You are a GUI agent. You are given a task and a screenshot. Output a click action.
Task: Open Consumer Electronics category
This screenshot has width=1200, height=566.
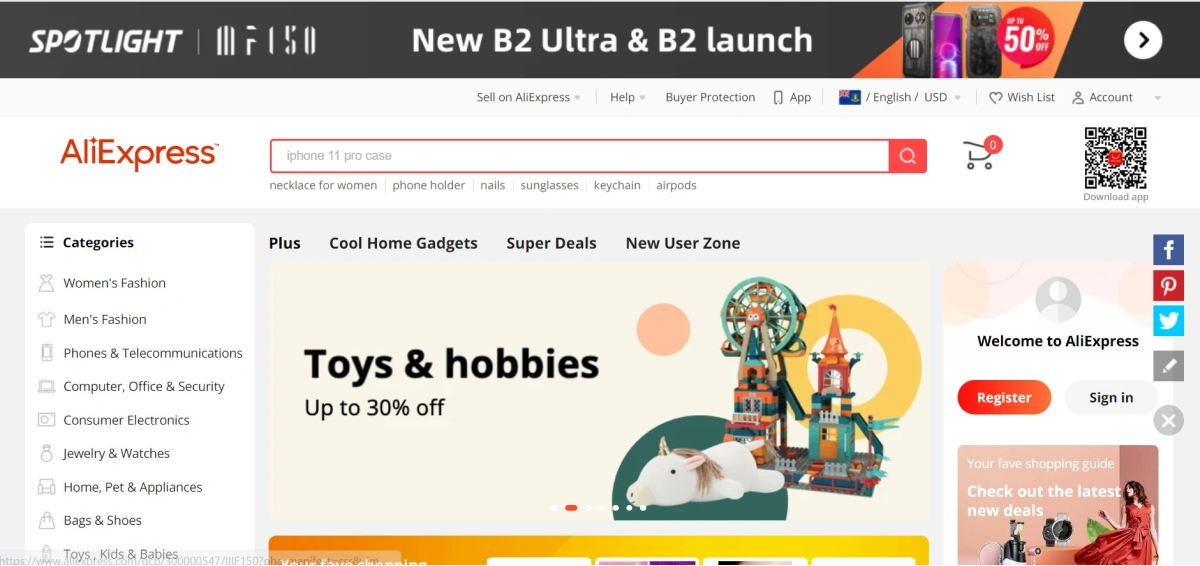coord(126,420)
